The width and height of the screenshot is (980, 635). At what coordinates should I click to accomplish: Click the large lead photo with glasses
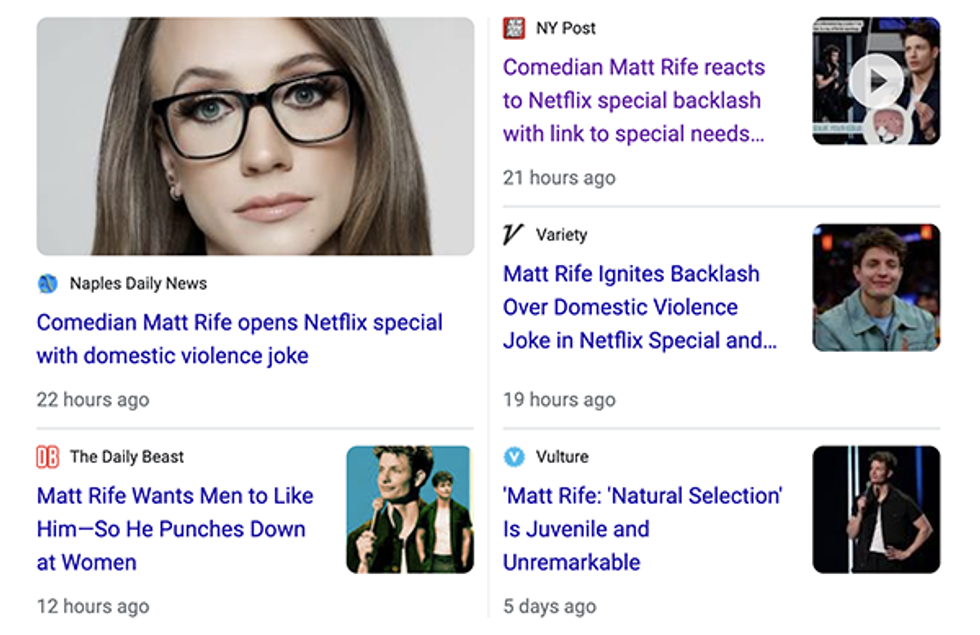coord(255,136)
